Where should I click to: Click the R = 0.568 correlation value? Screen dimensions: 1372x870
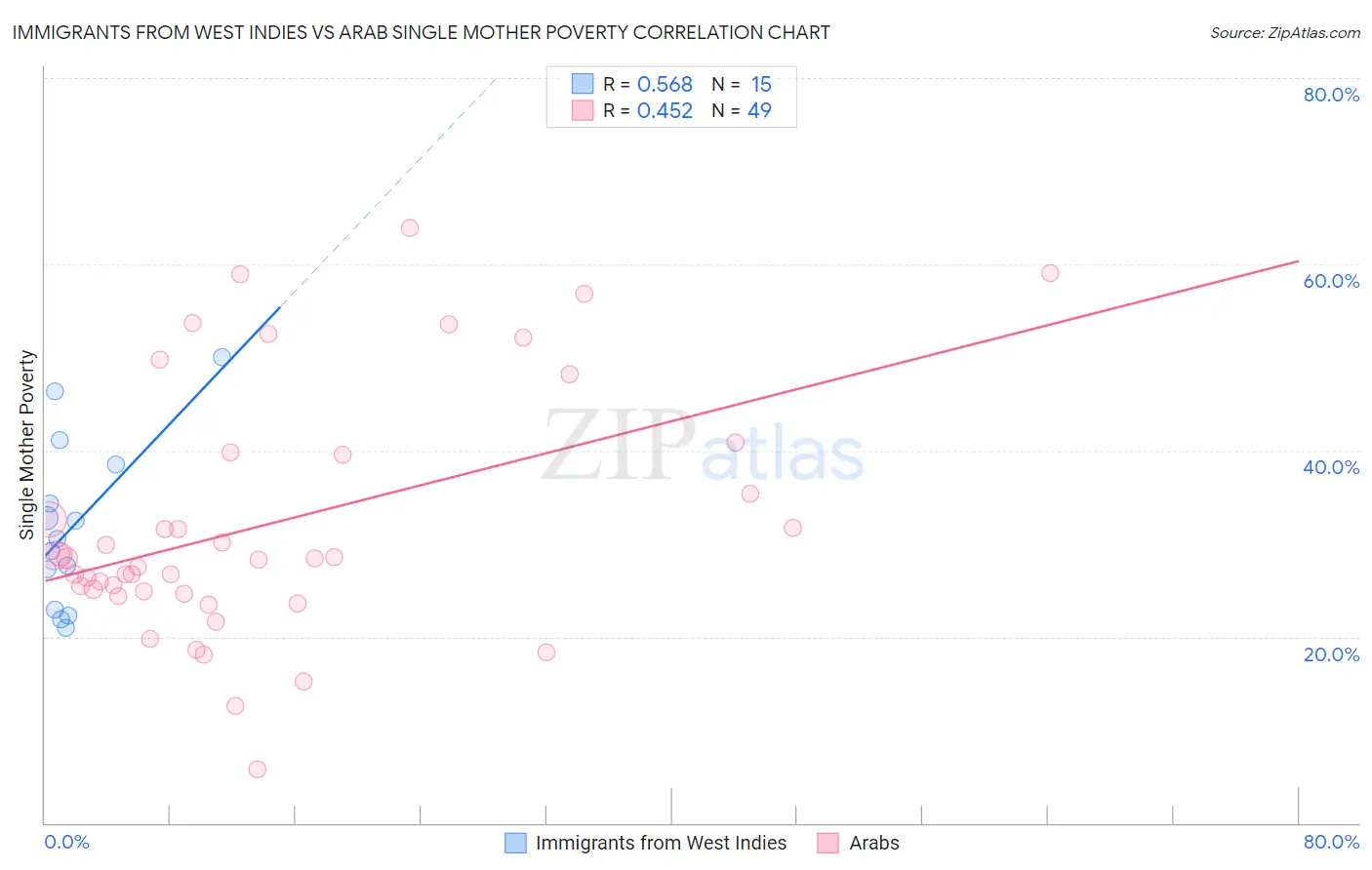(648, 84)
